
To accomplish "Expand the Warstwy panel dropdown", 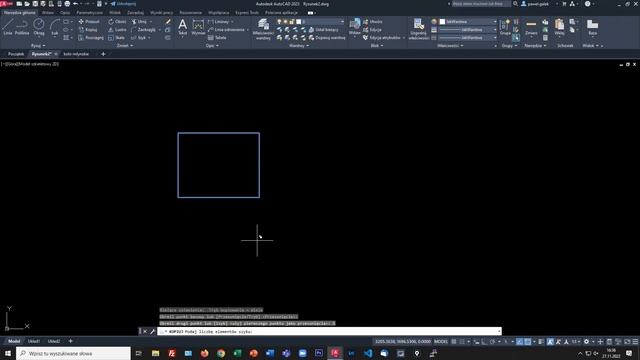I will pos(299,46).
